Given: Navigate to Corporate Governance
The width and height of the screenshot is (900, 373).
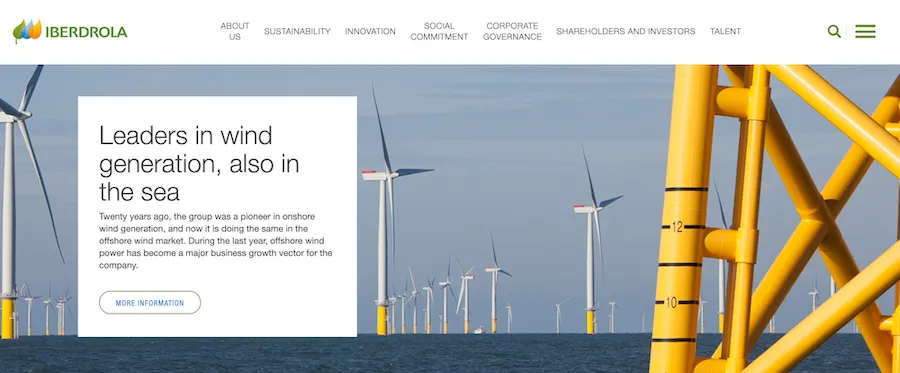Looking at the screenshot, I should click(512, 32).
